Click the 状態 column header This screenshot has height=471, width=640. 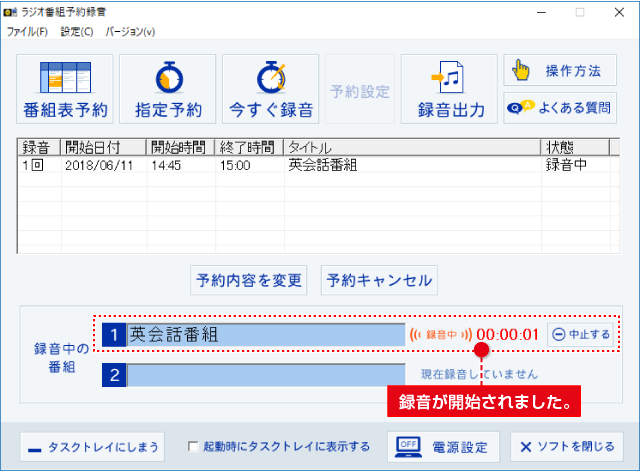pyautogui.click(x=575, y=147)
